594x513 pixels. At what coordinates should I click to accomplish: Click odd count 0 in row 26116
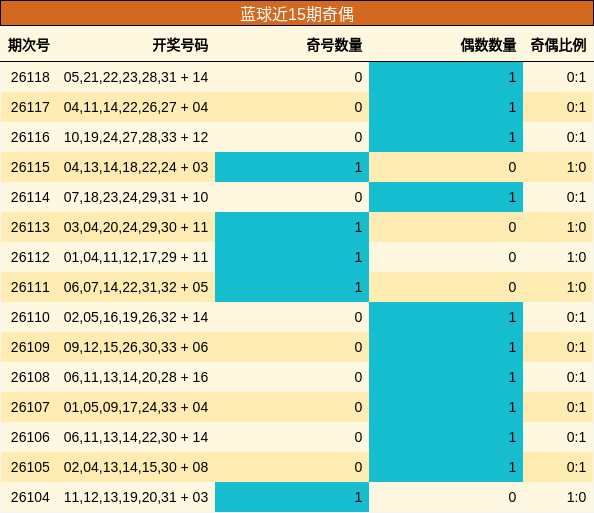pos(358,137)
